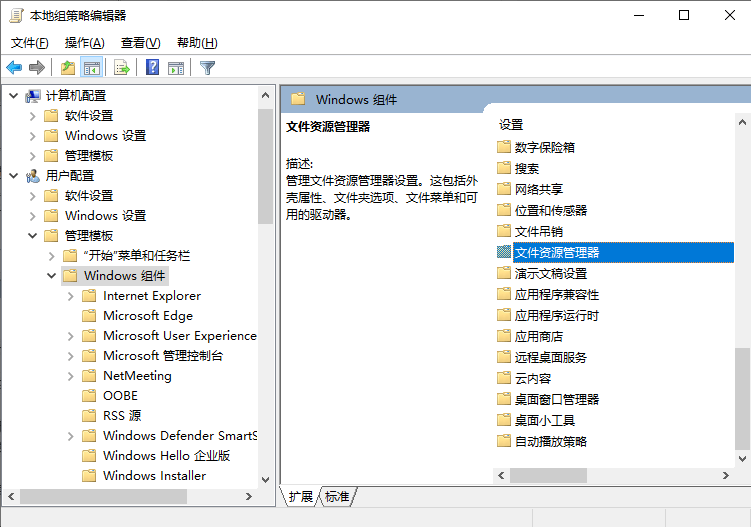751x527 pixels.
Task: Click the Filter funnel toolbar icon
Action: click(x=207, y=68)
